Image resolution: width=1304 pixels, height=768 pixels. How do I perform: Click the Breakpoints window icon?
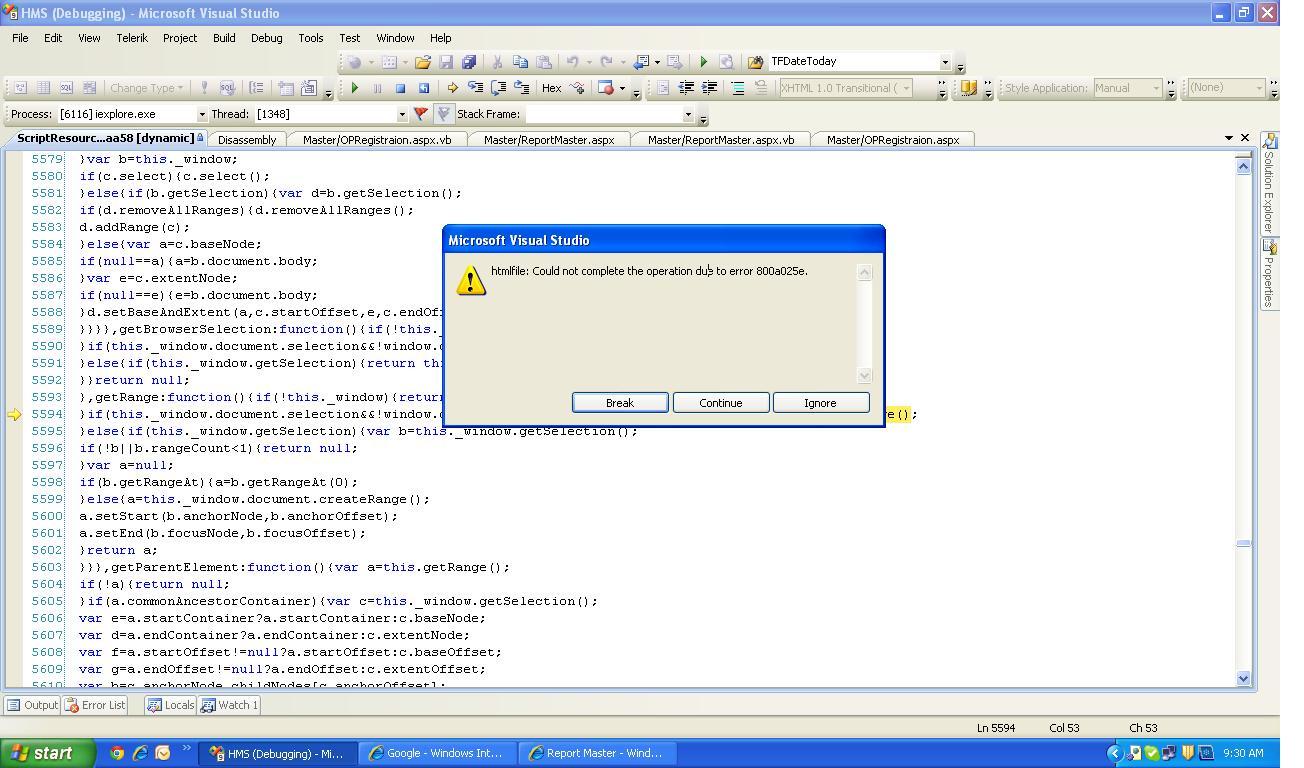(x=605, y=88)
